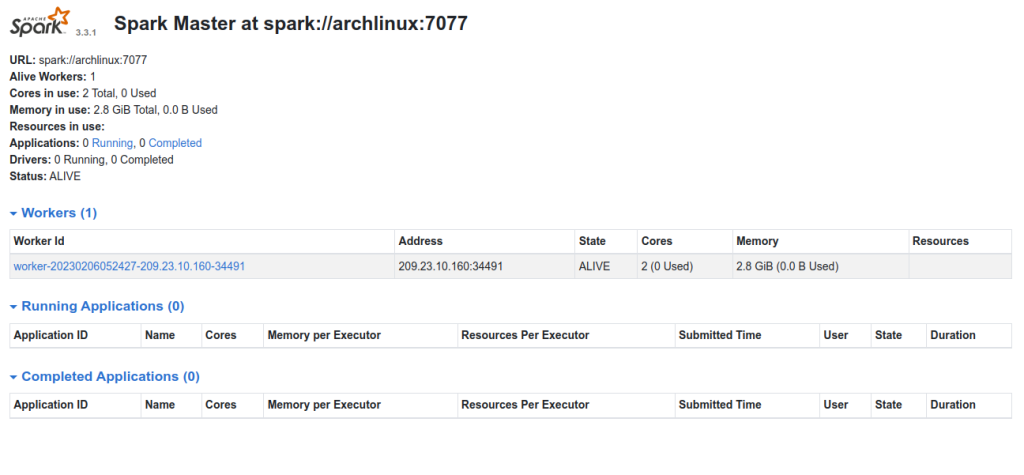Click the 3.3.1 version label
This screenshot has width=1024, height=475.
click(86, 31)
